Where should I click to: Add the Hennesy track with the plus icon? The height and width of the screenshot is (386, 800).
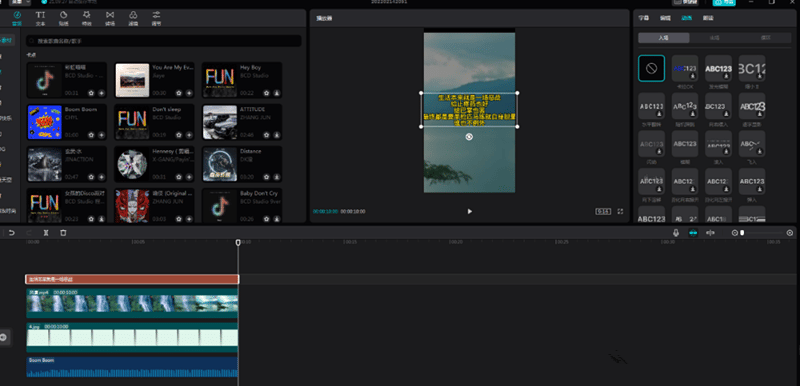point(189,177)
